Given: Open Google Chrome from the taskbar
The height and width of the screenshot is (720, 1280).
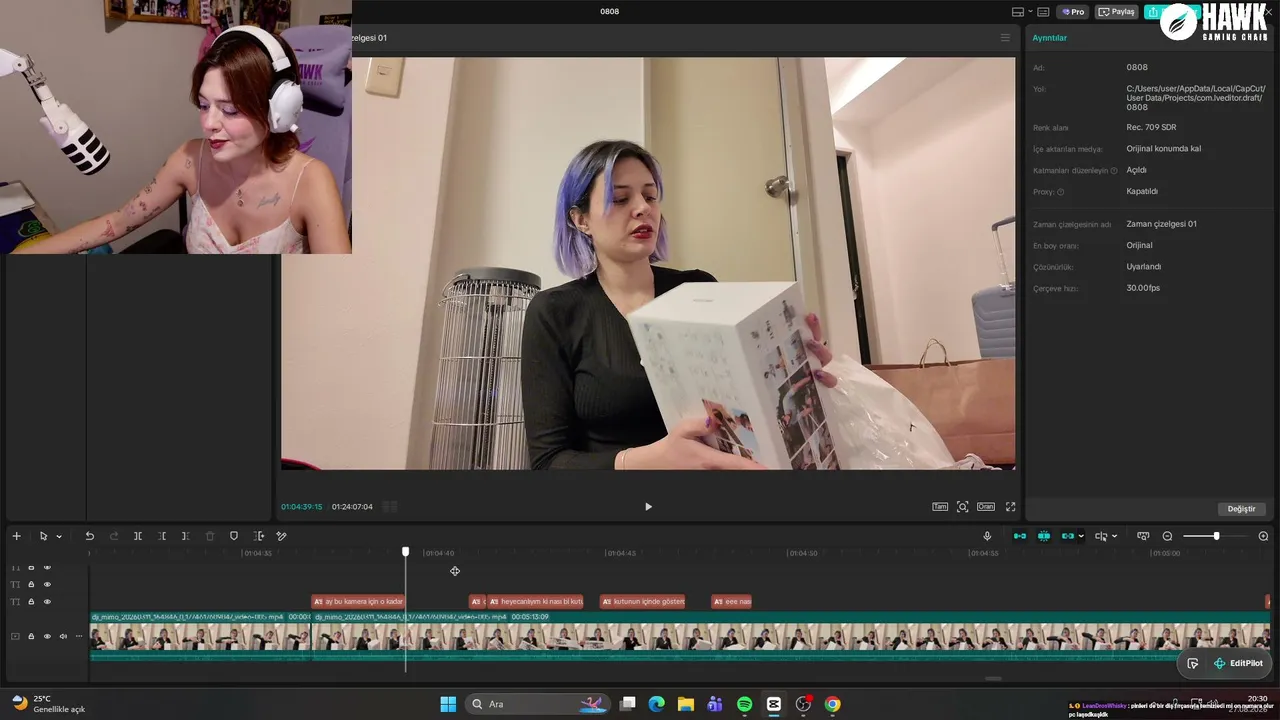Looking at the screenshot, I should (832, 704).
